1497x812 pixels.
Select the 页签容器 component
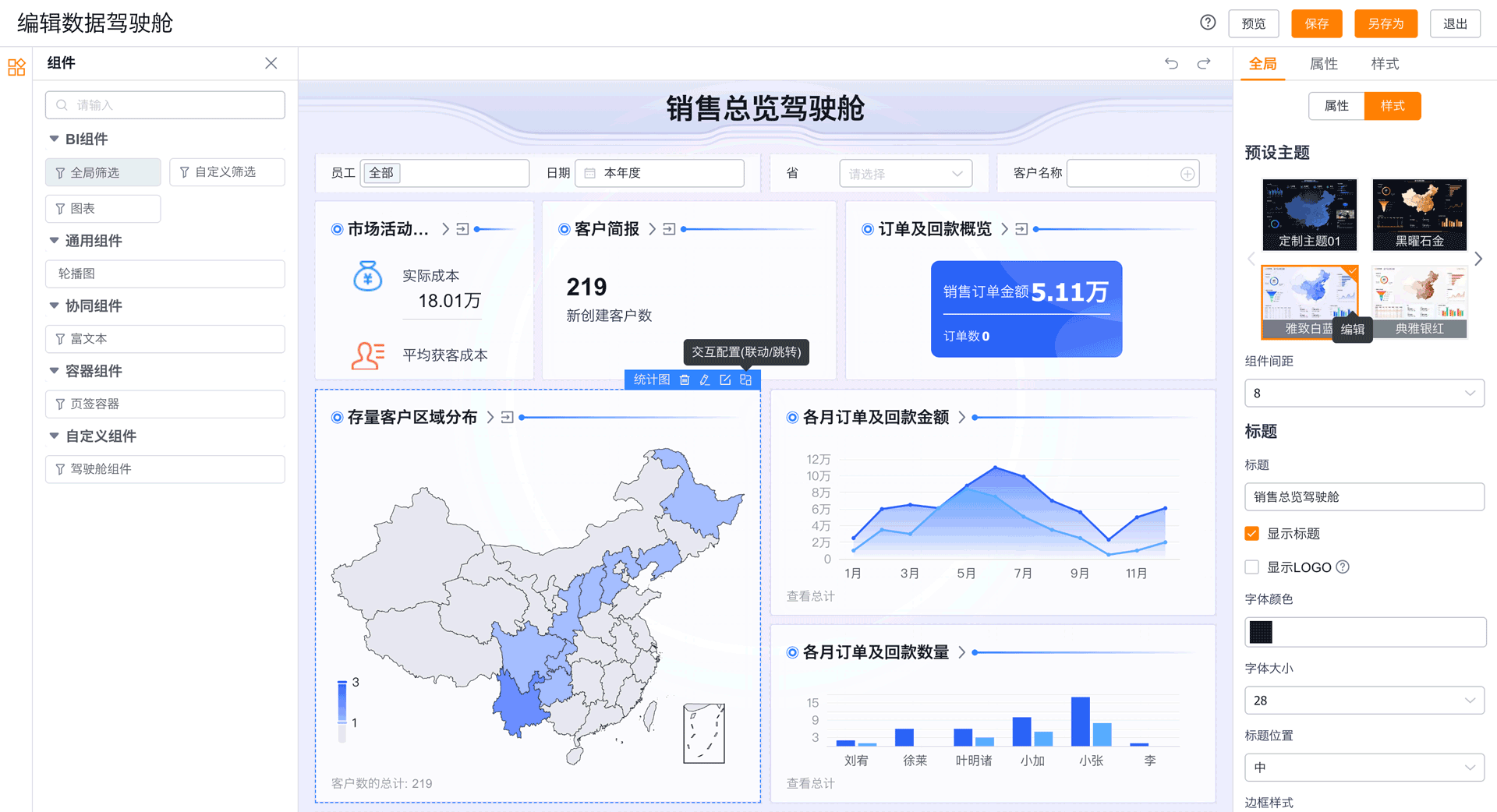pyautogui.click(x=165, y=404)
